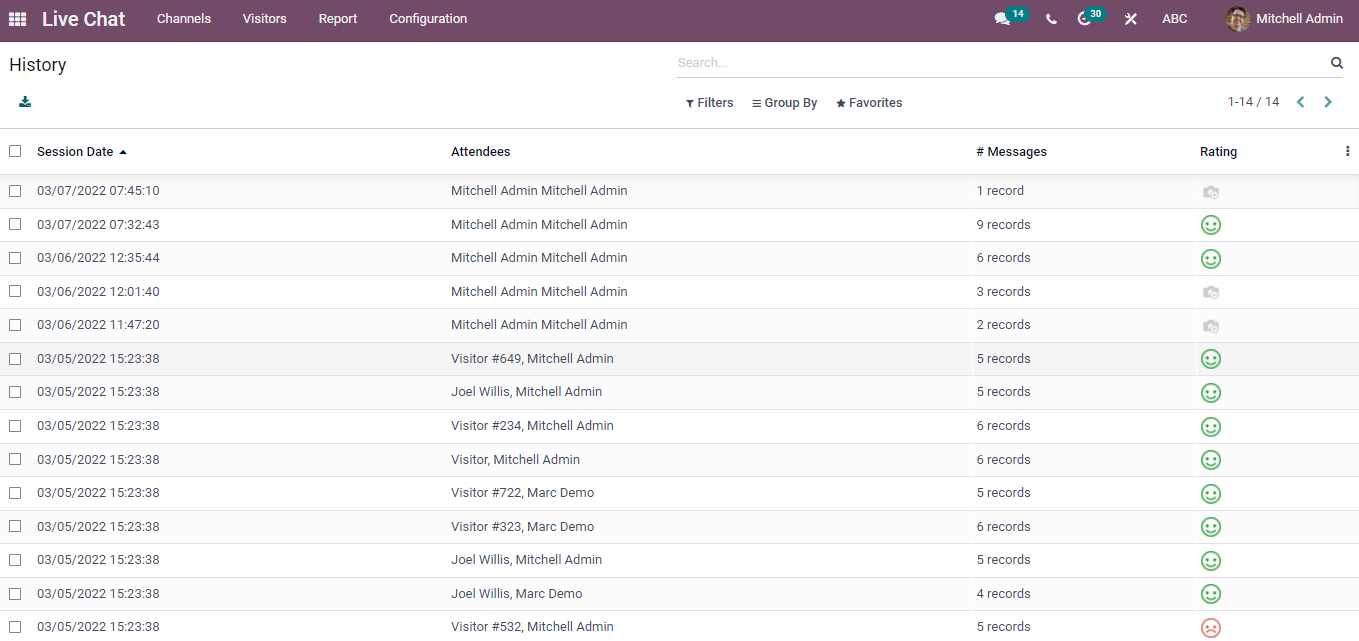Image resolution: width=1359 pixels, height=641 pixels.
Task: Open activities clock icon with 30 badge
Action: (x=1084, y=19)
